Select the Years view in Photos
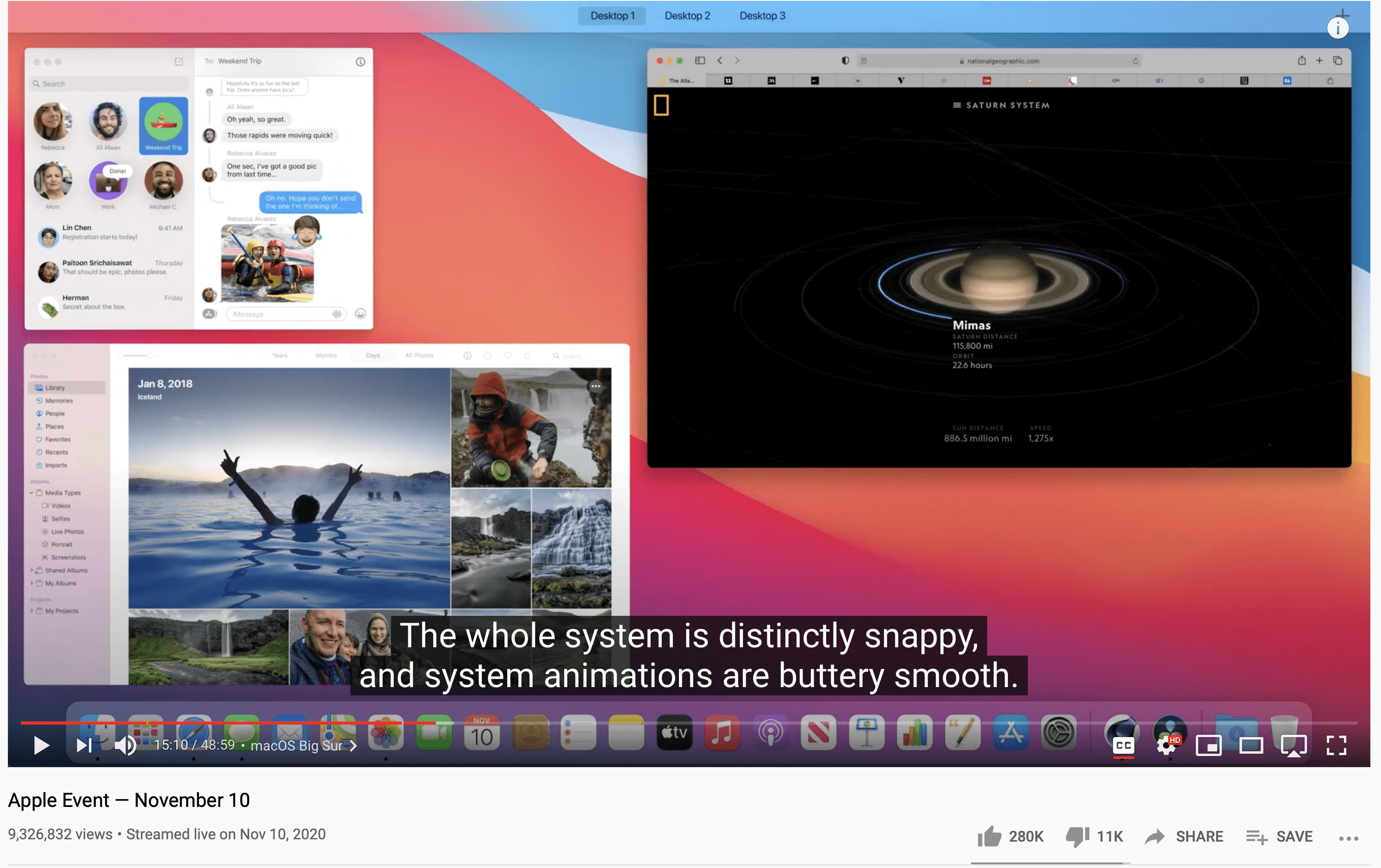Screen dimensions: 1381x868 pyautogui.click(x=280, y=356)
